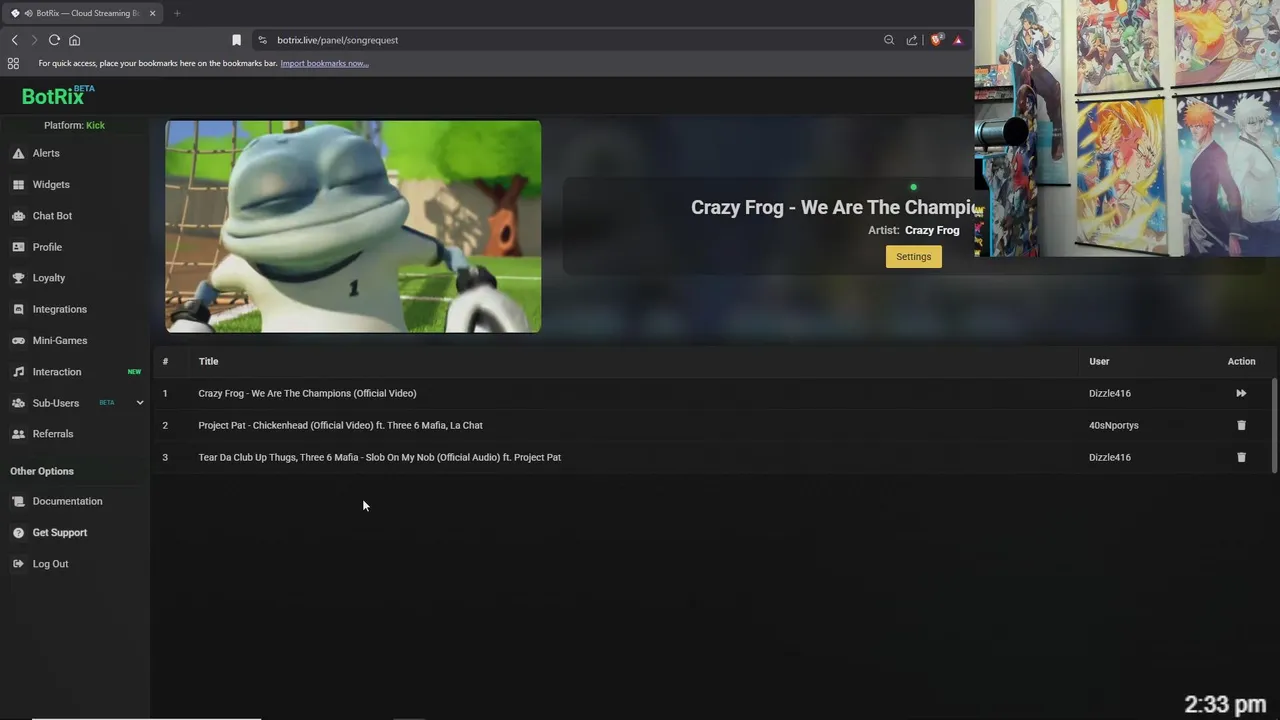Viewport: 1280px width, 720px height.
Task: Expand the Sub-Users chevron
Action: click(x=140, y=403)
